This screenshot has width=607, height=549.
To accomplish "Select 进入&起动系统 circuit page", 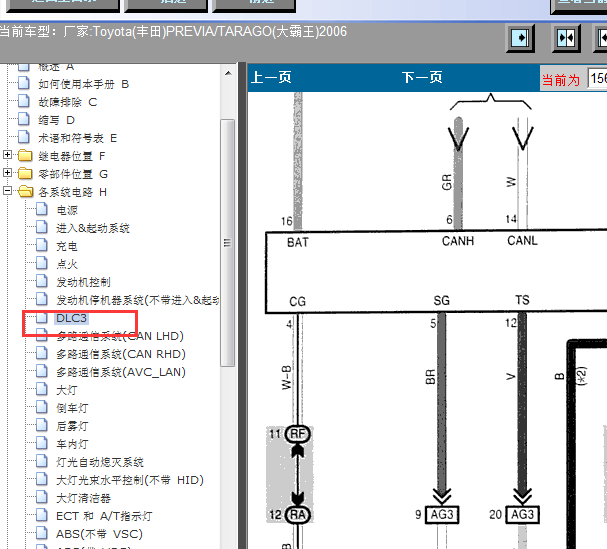I will (x=93, y=228).
